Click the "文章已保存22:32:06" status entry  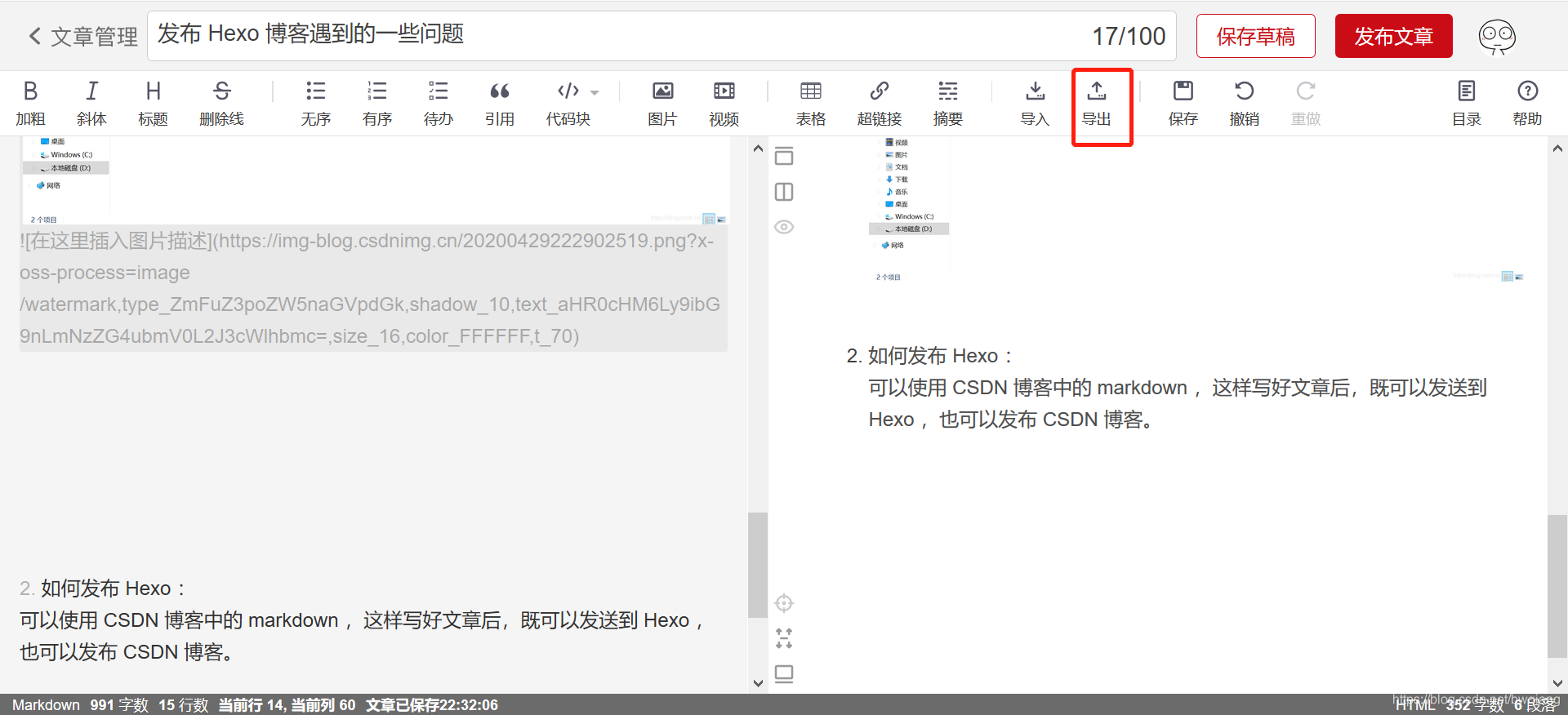pyautogui.click(x=431, y=705)
